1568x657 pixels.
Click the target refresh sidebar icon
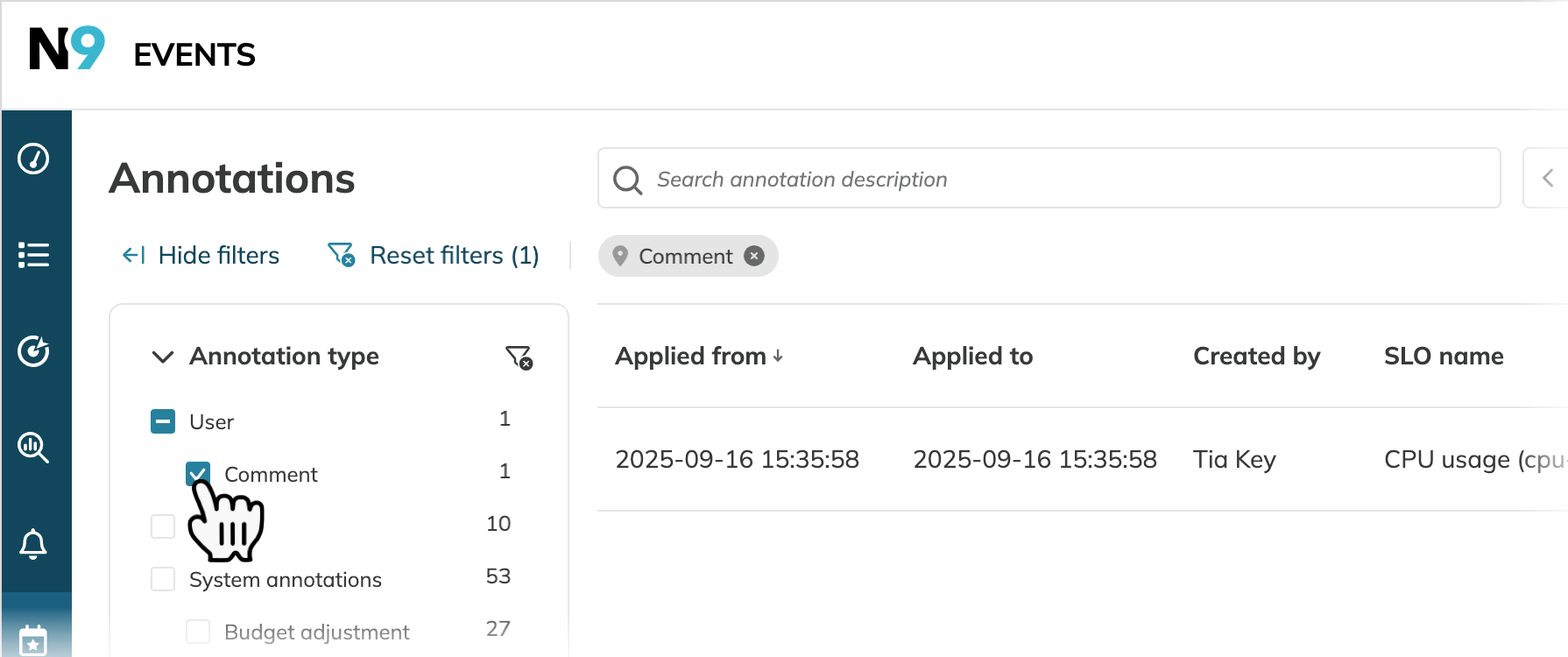click(33, 350)
